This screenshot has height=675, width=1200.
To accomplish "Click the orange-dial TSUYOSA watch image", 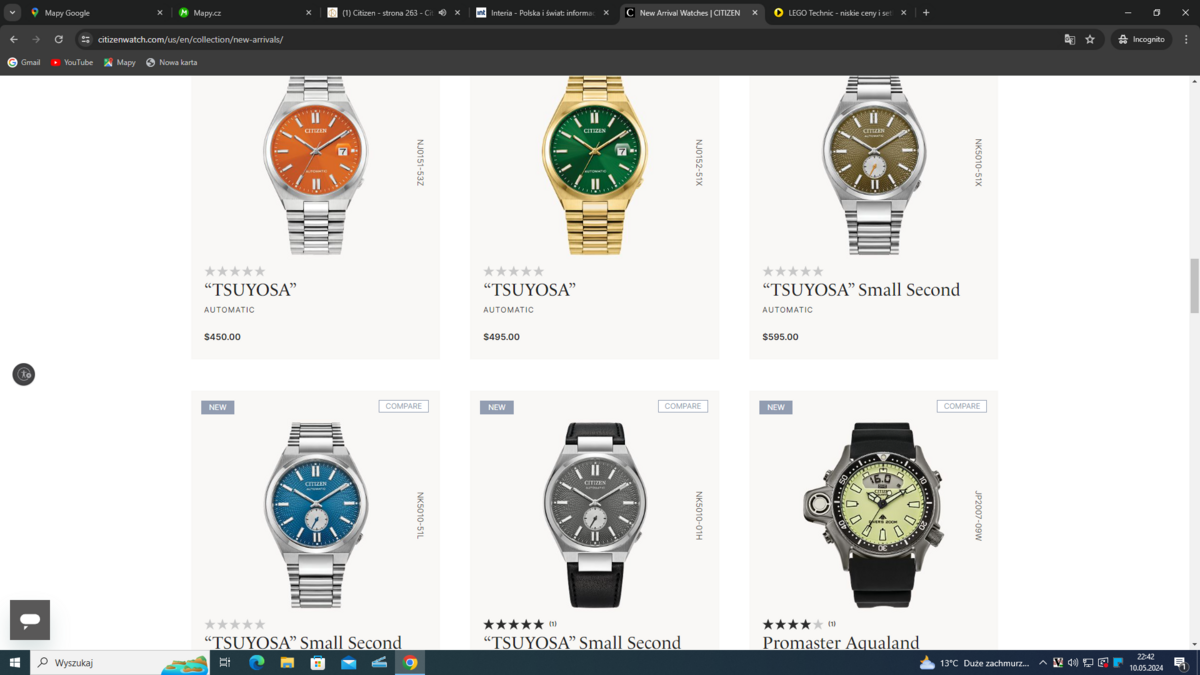I will 315,165.
